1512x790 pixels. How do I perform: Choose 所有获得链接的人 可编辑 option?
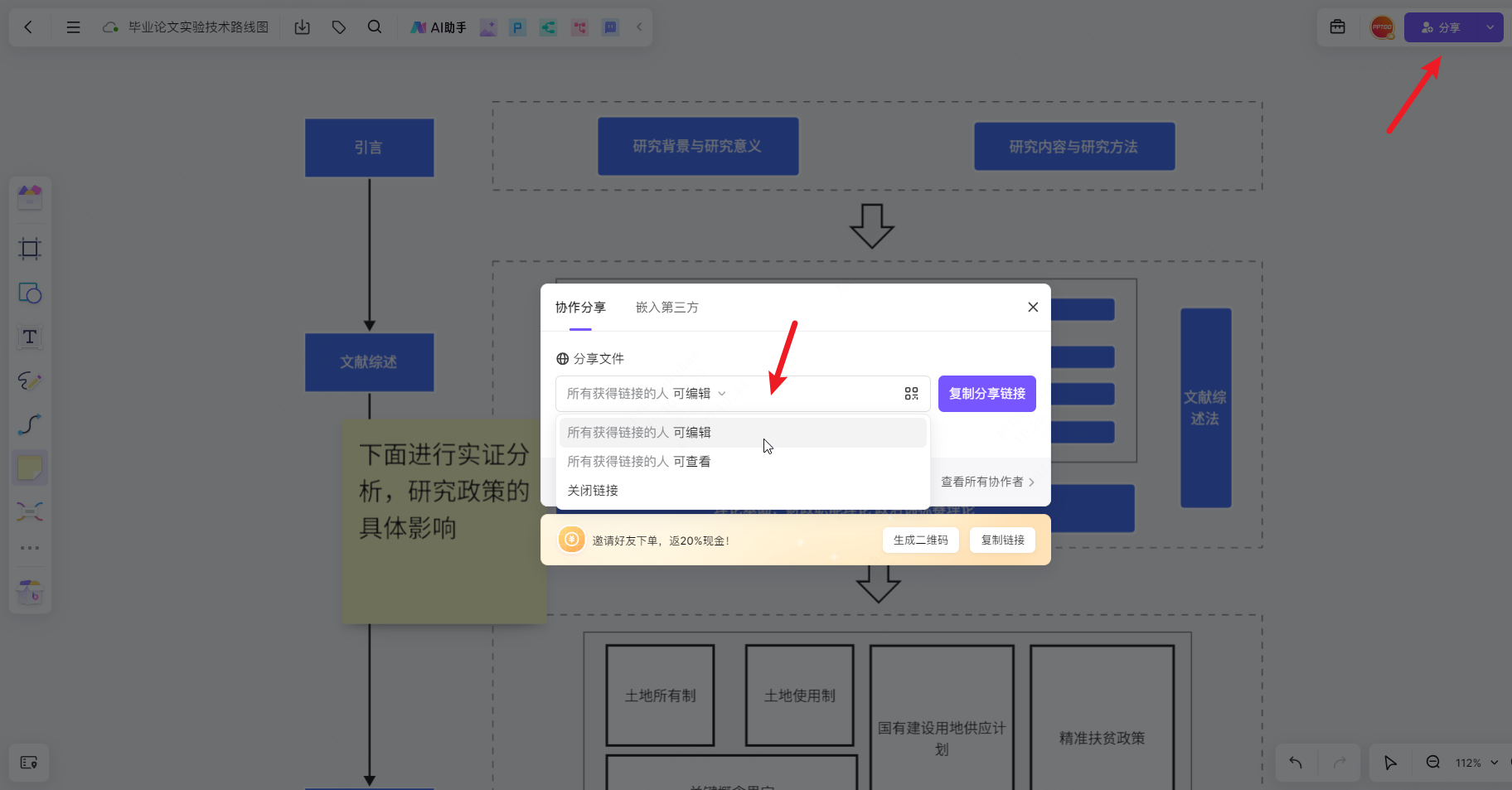tap(743, 433)
